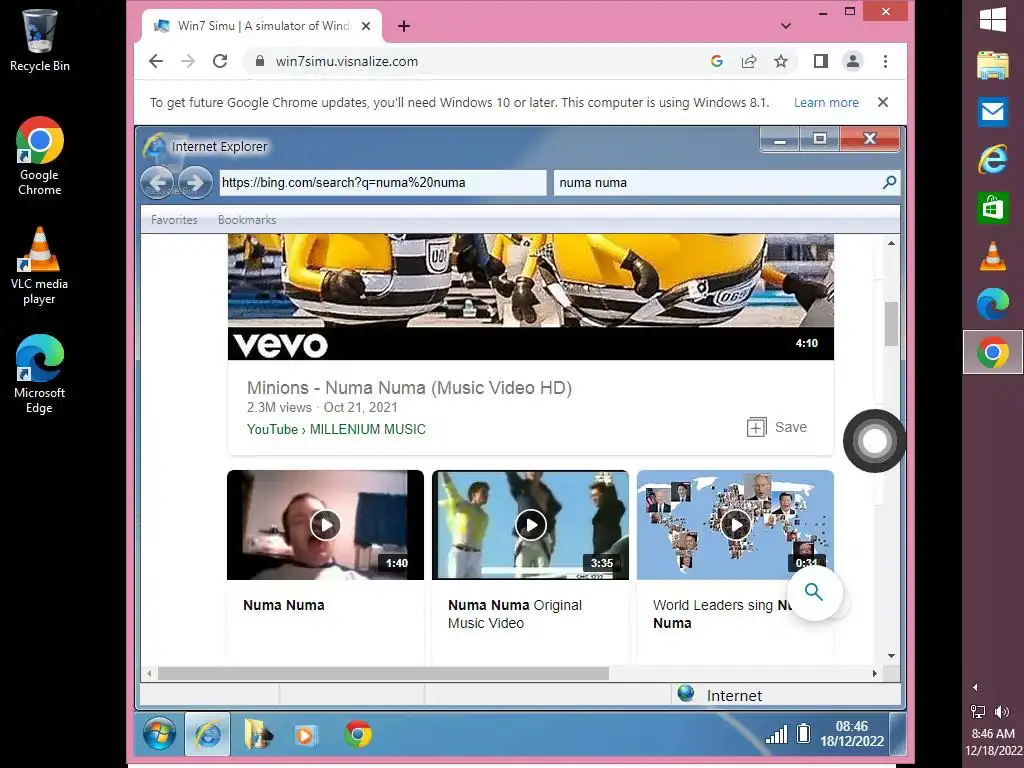Click the circular assistive touch button

tap(874, 441)
